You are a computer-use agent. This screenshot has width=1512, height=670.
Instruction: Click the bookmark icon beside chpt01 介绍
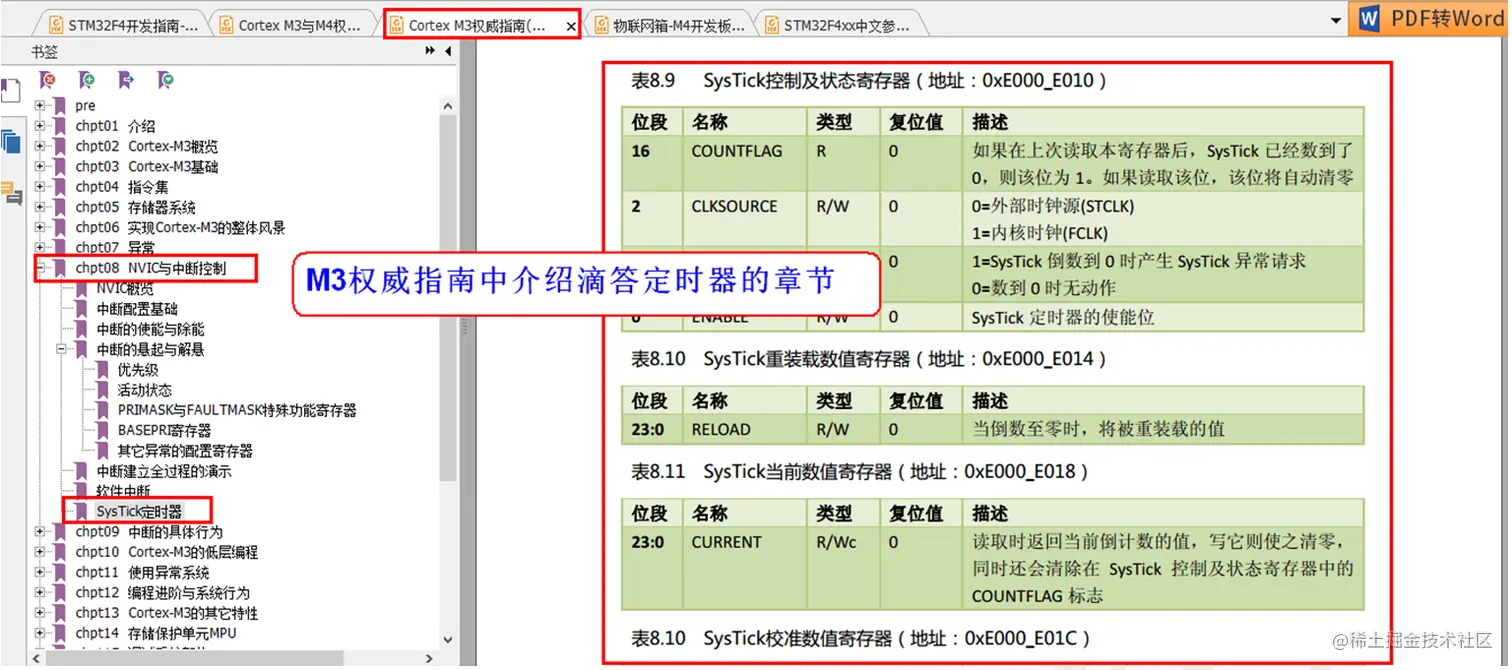click(x=60, y=126)
